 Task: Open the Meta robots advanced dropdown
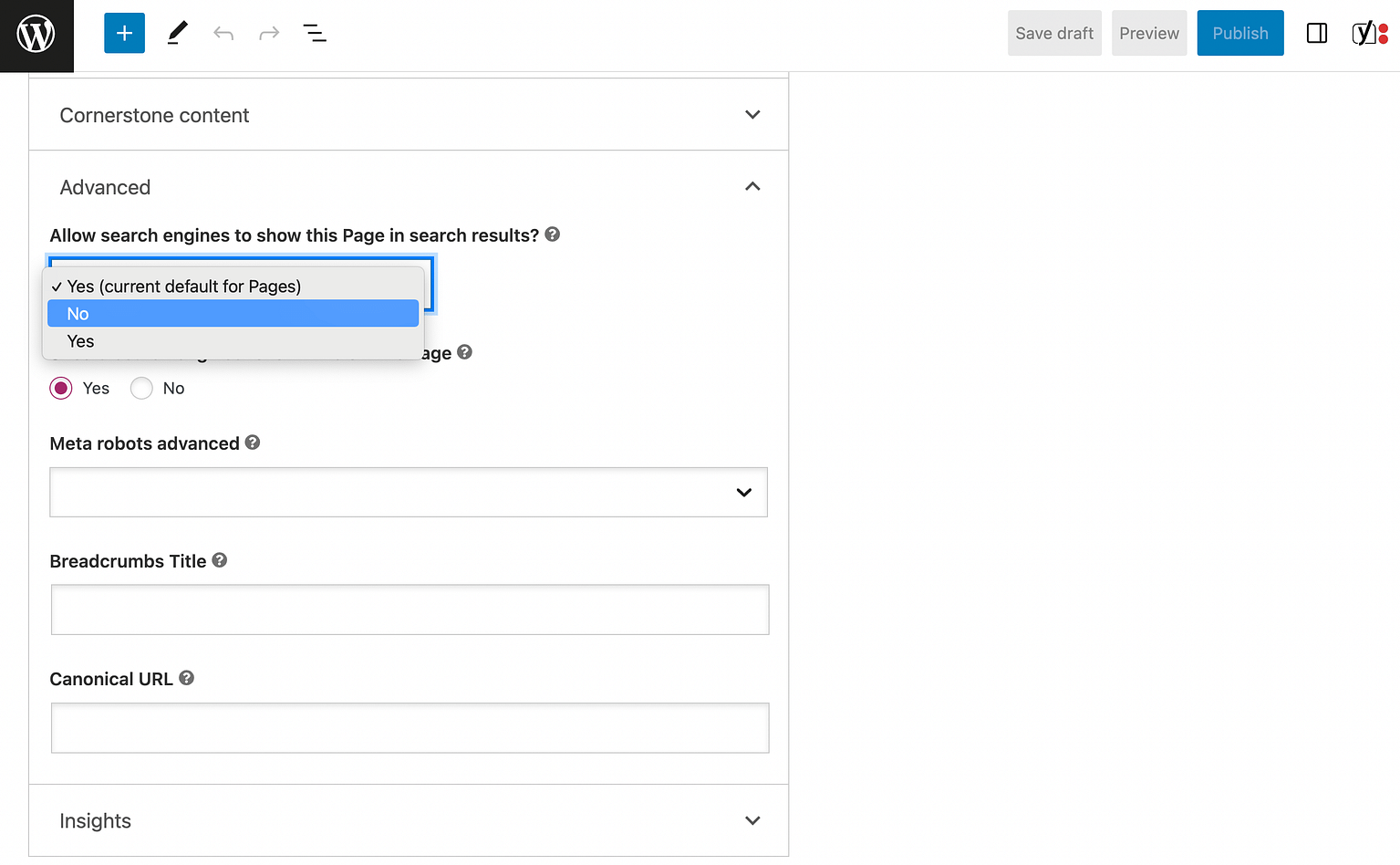409,492
